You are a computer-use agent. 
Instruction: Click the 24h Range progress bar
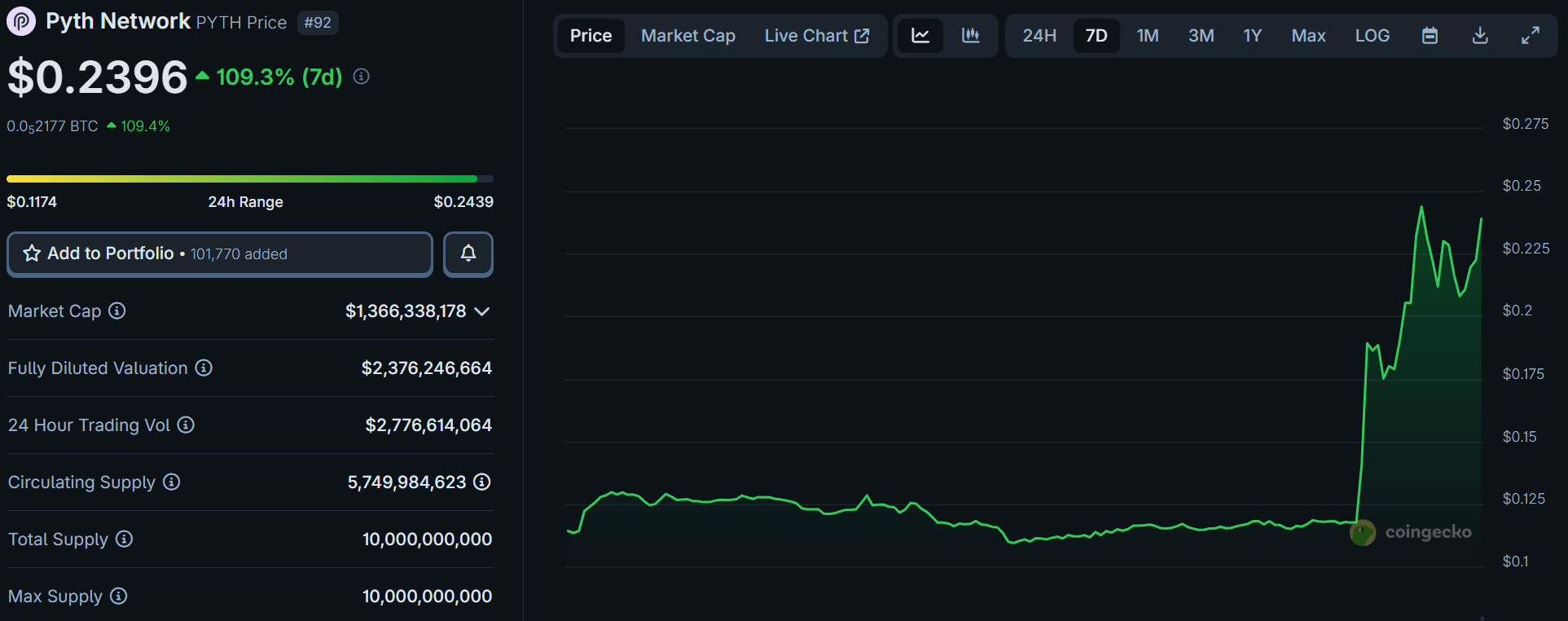click(250, 178)
